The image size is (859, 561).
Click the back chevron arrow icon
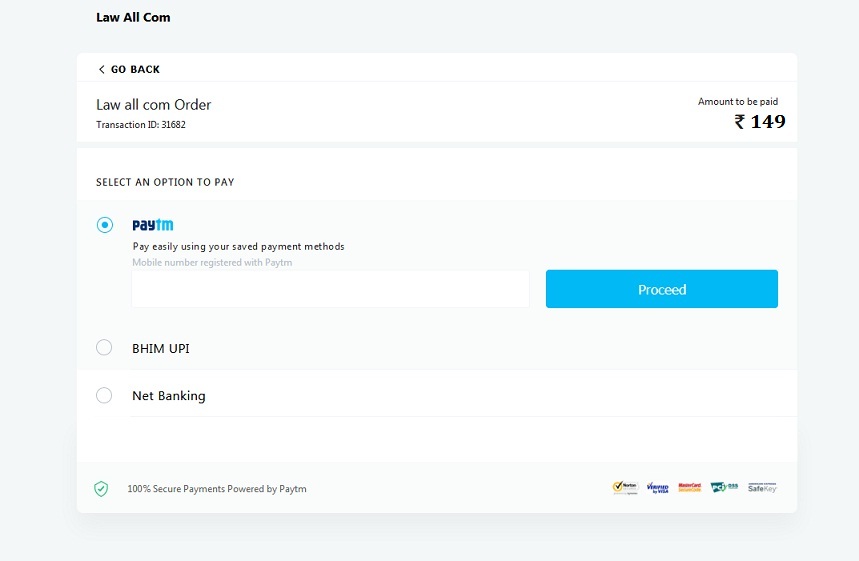[x=101, y=70]
